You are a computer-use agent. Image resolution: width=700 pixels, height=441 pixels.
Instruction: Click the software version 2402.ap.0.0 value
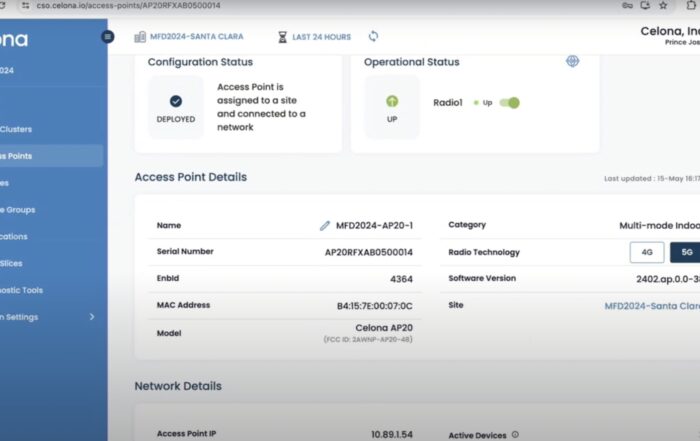coord(668,279)
